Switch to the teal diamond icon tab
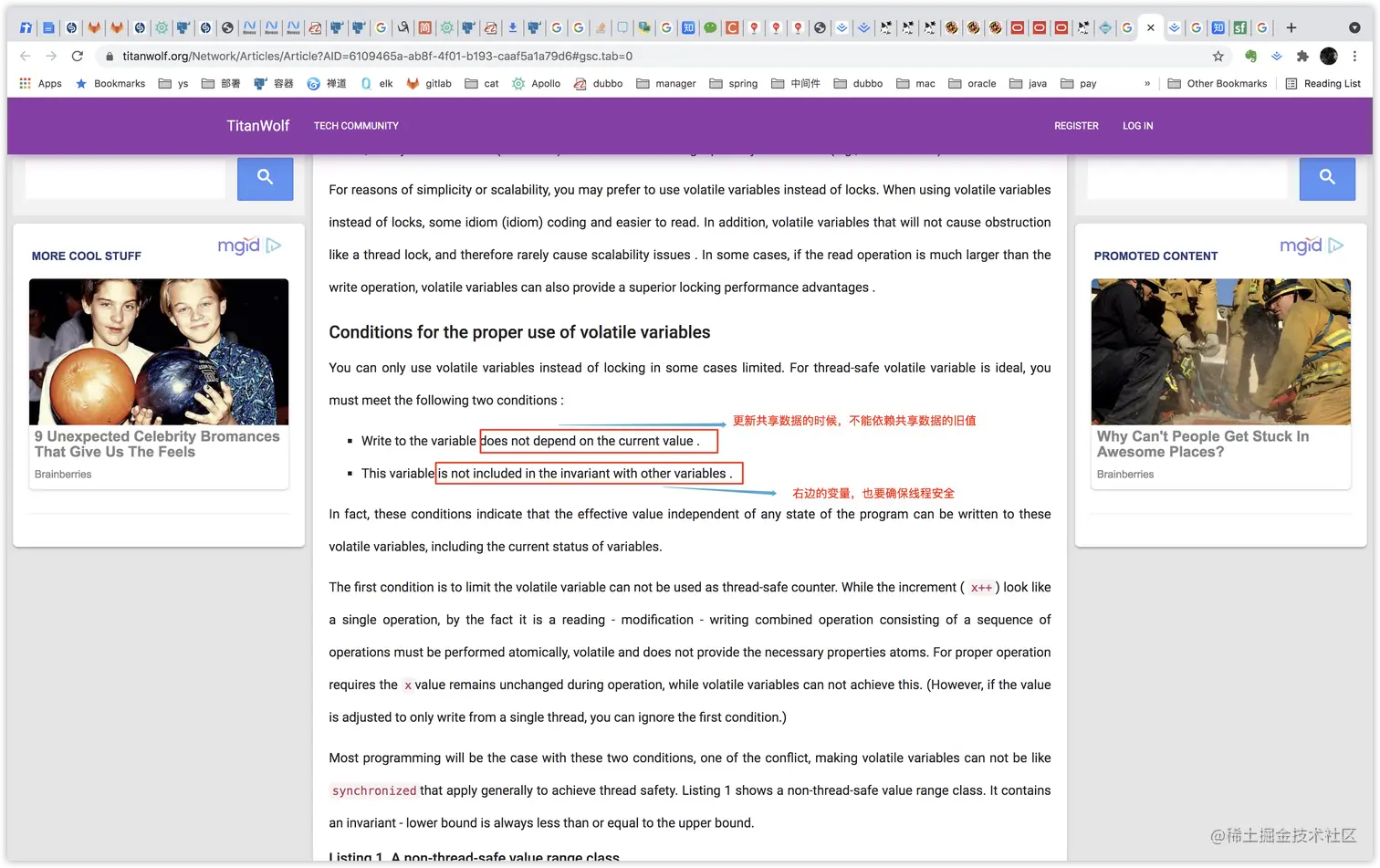This screenshot has height=868, width=1380. point(1104,27)
